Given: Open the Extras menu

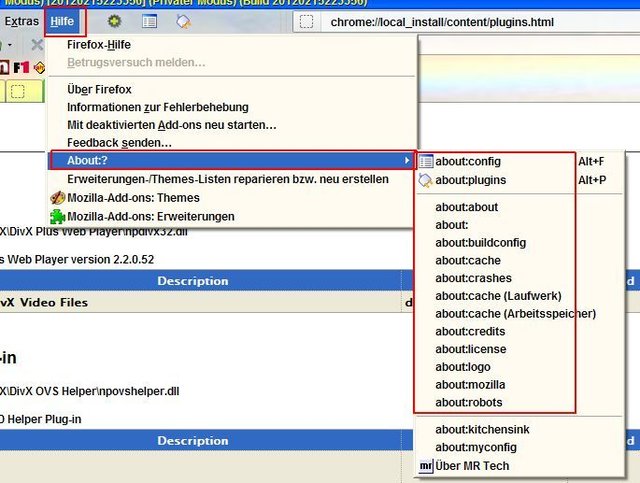Looking at the screenshot, I should (22, 21).
